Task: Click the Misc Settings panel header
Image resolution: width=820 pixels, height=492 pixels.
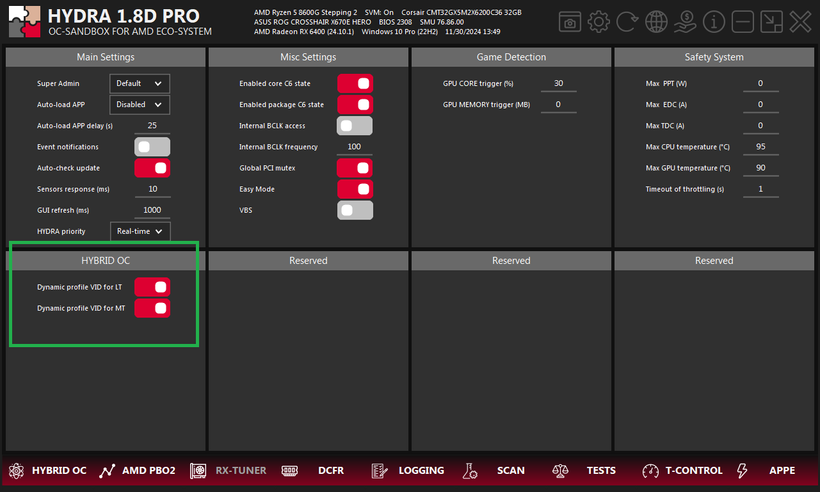Action: 308,57
